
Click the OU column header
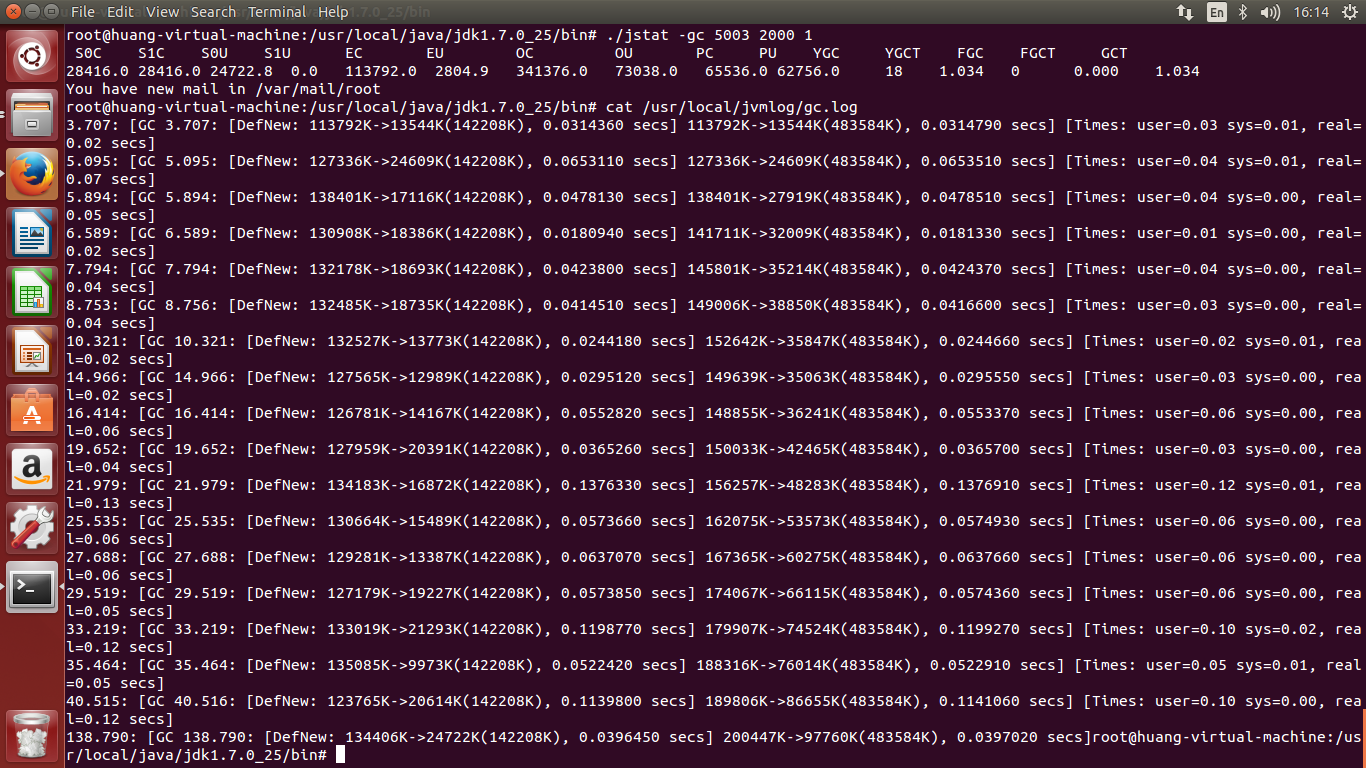click(624, 53)
